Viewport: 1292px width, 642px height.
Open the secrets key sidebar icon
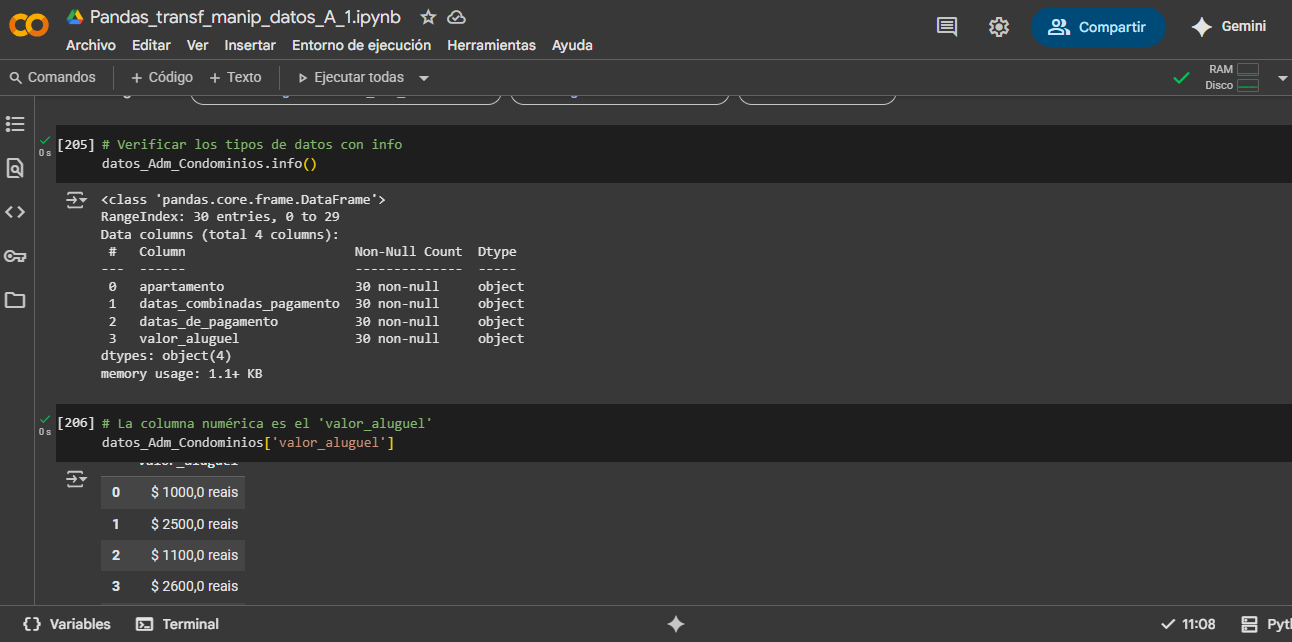coord(15,256)
